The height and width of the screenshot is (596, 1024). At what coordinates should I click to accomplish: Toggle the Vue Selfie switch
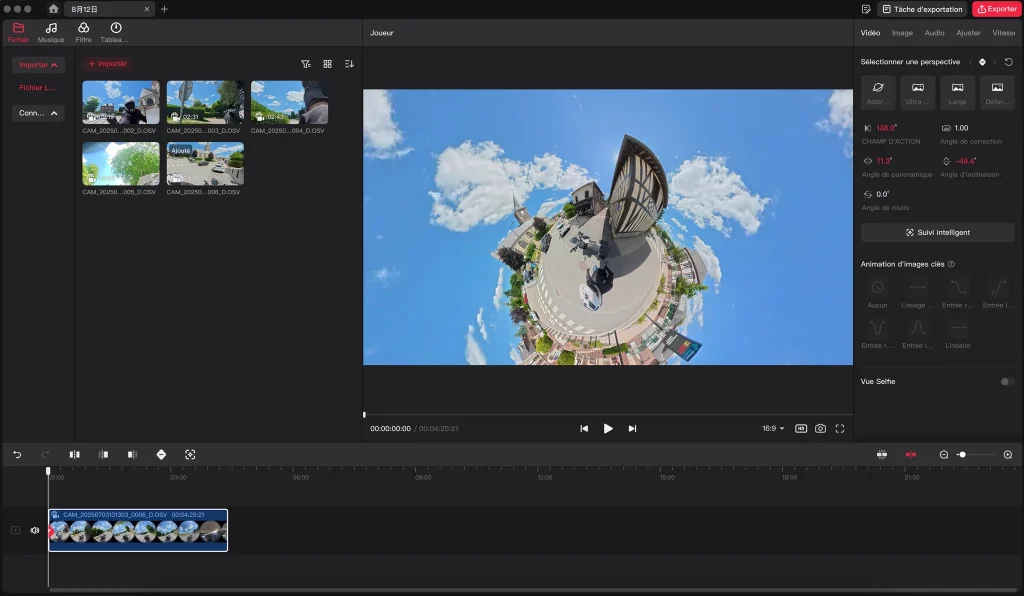1006,381
